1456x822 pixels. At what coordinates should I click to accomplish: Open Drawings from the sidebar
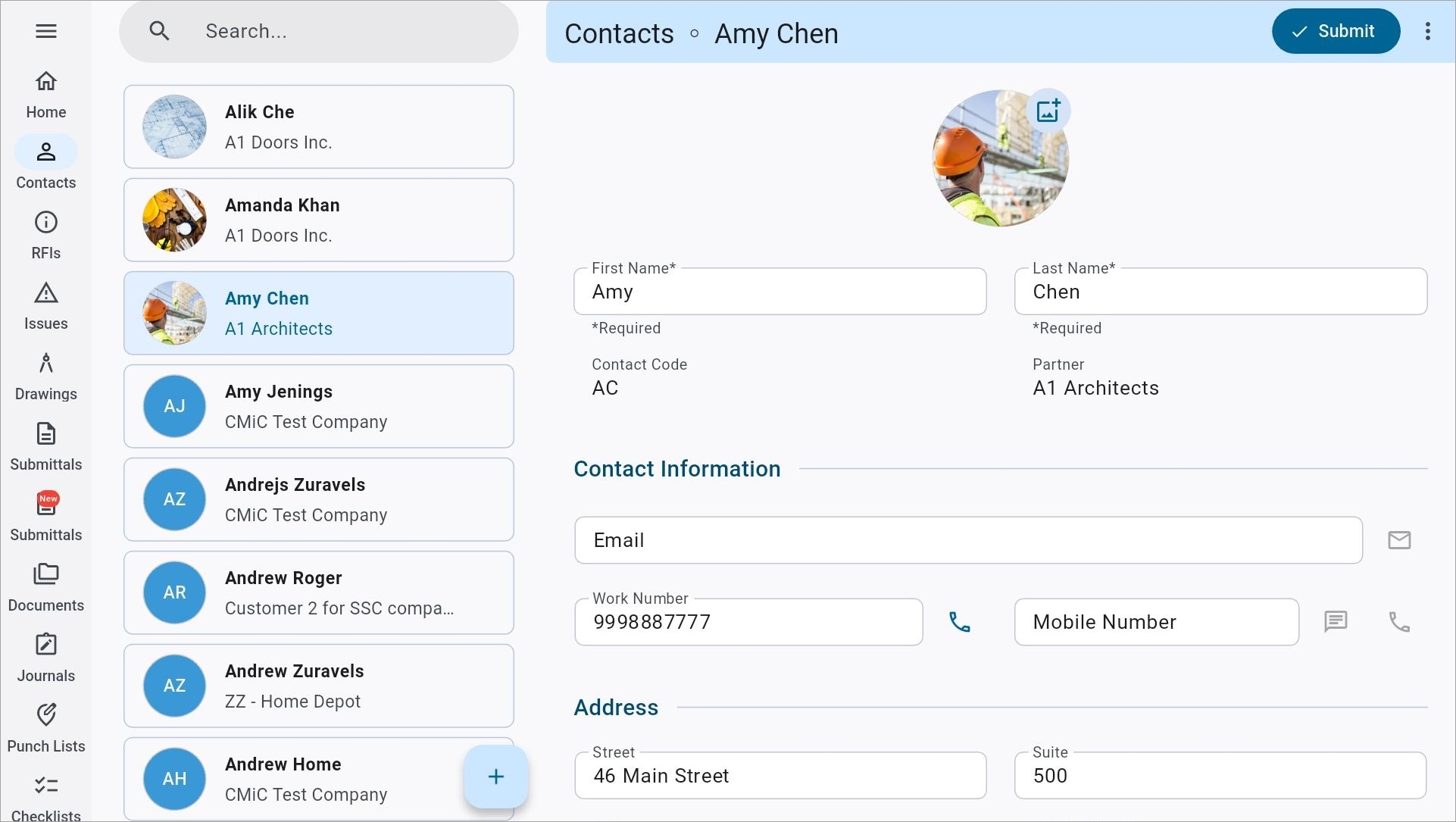pyautogui.click(x=46, y=377)
